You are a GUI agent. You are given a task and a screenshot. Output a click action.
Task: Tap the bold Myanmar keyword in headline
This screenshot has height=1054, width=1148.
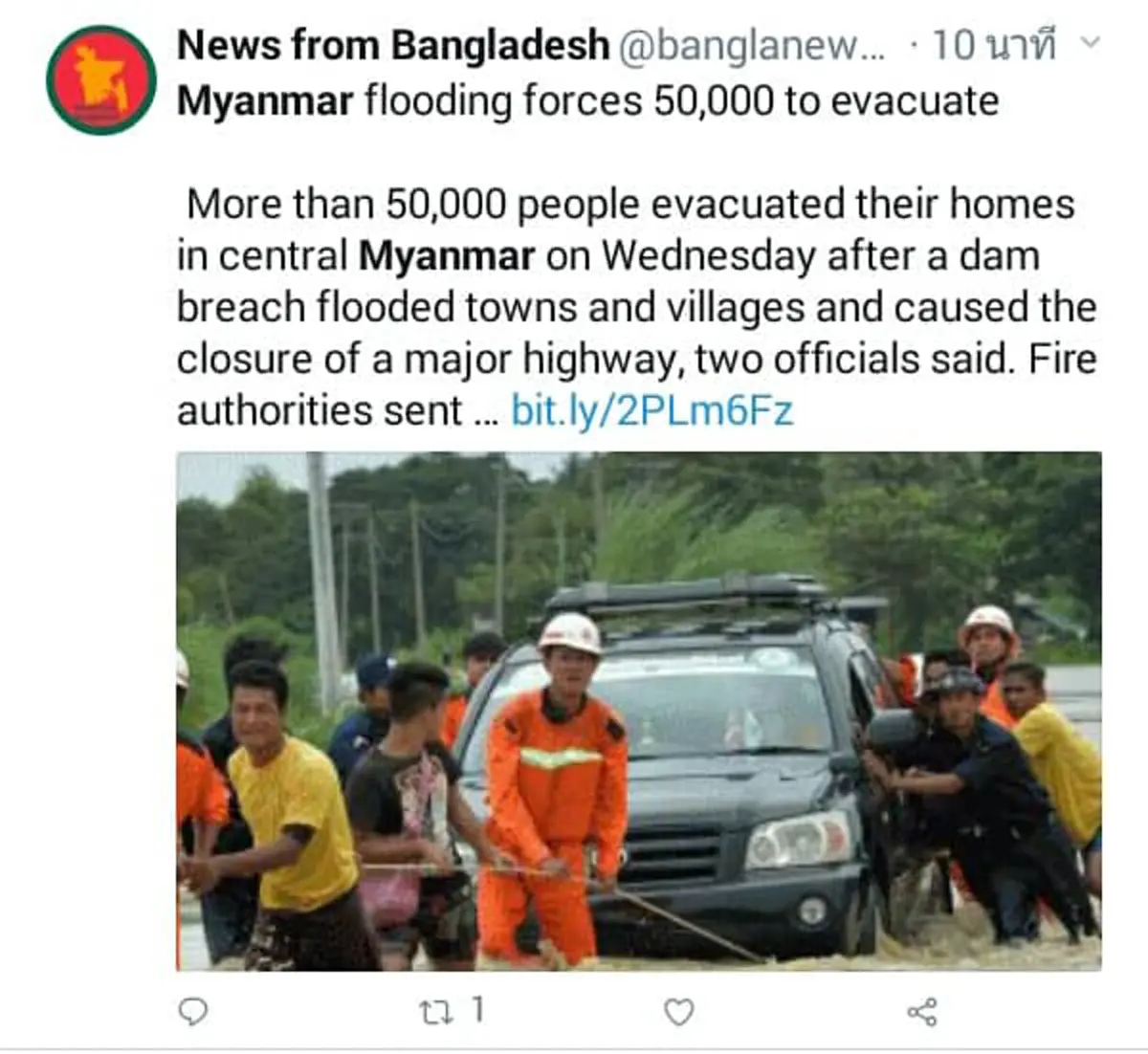[x=265, y=101]
